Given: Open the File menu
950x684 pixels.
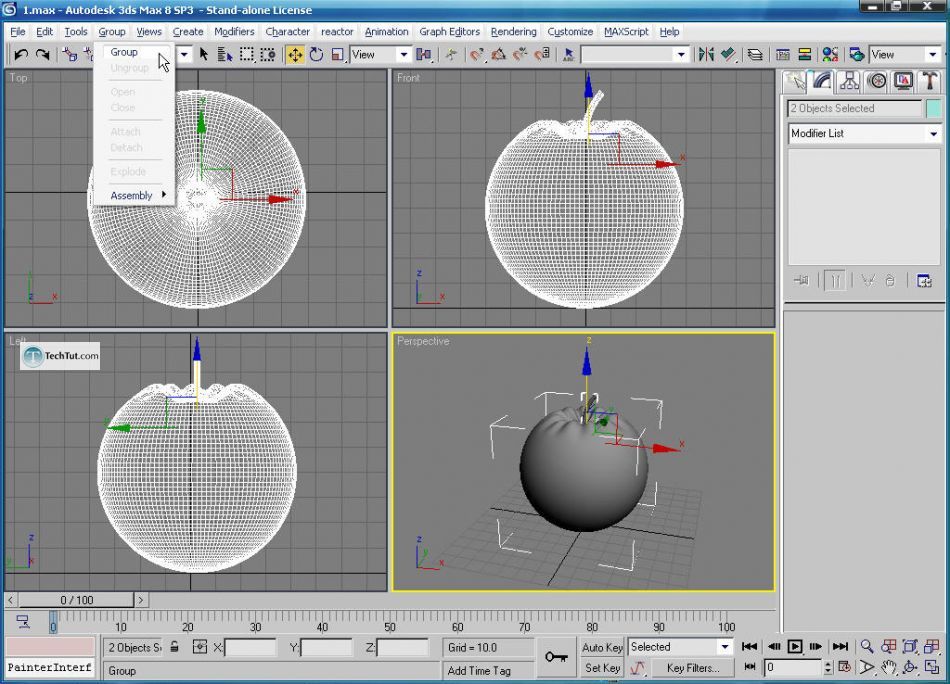Looking at the screenshot, I should point(18,32).
